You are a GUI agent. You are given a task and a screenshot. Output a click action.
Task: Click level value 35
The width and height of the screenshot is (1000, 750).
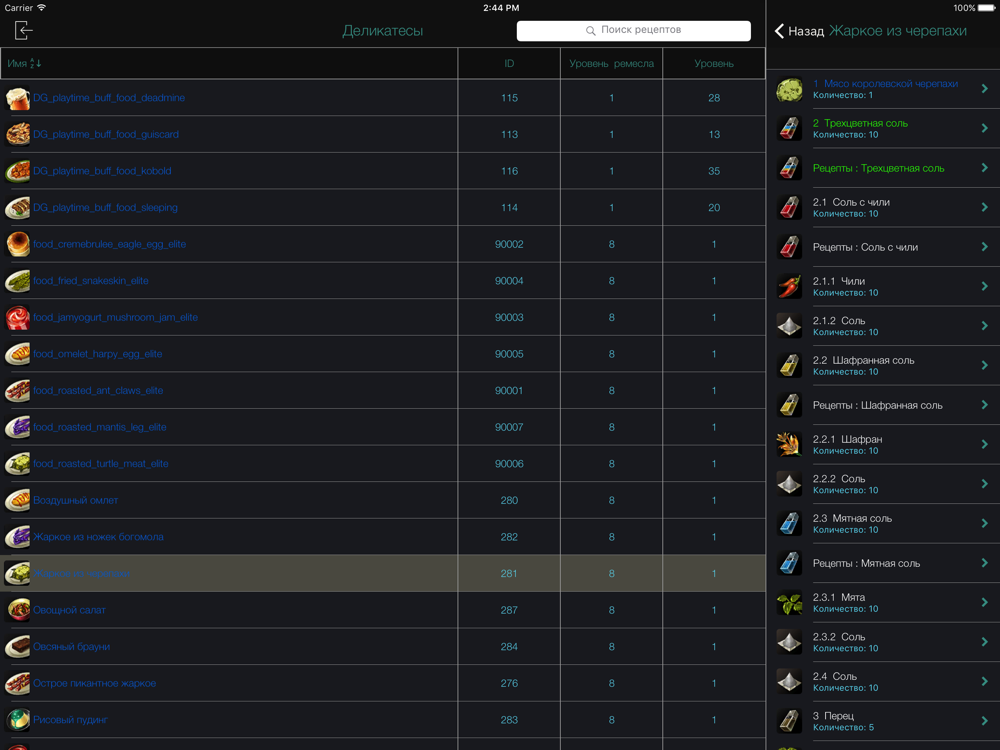[x=714, y=171]
